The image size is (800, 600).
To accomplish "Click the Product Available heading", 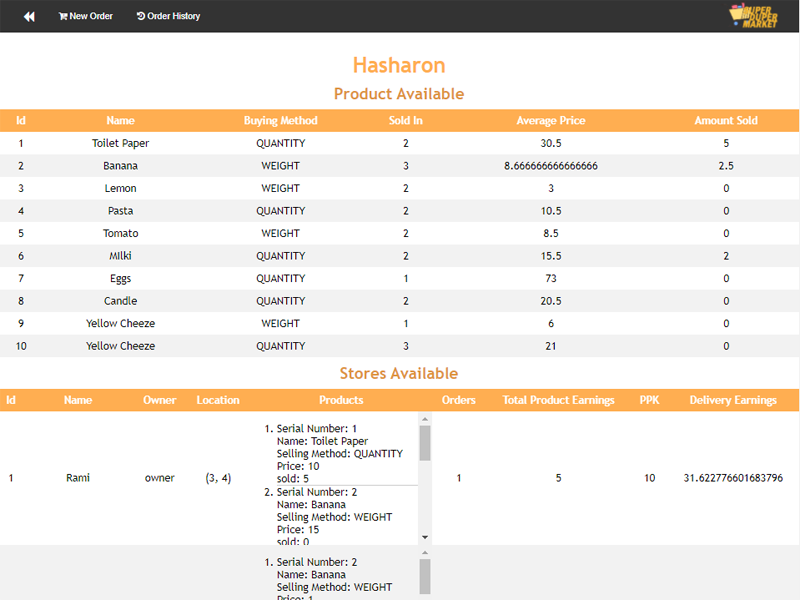I will 399,94.
